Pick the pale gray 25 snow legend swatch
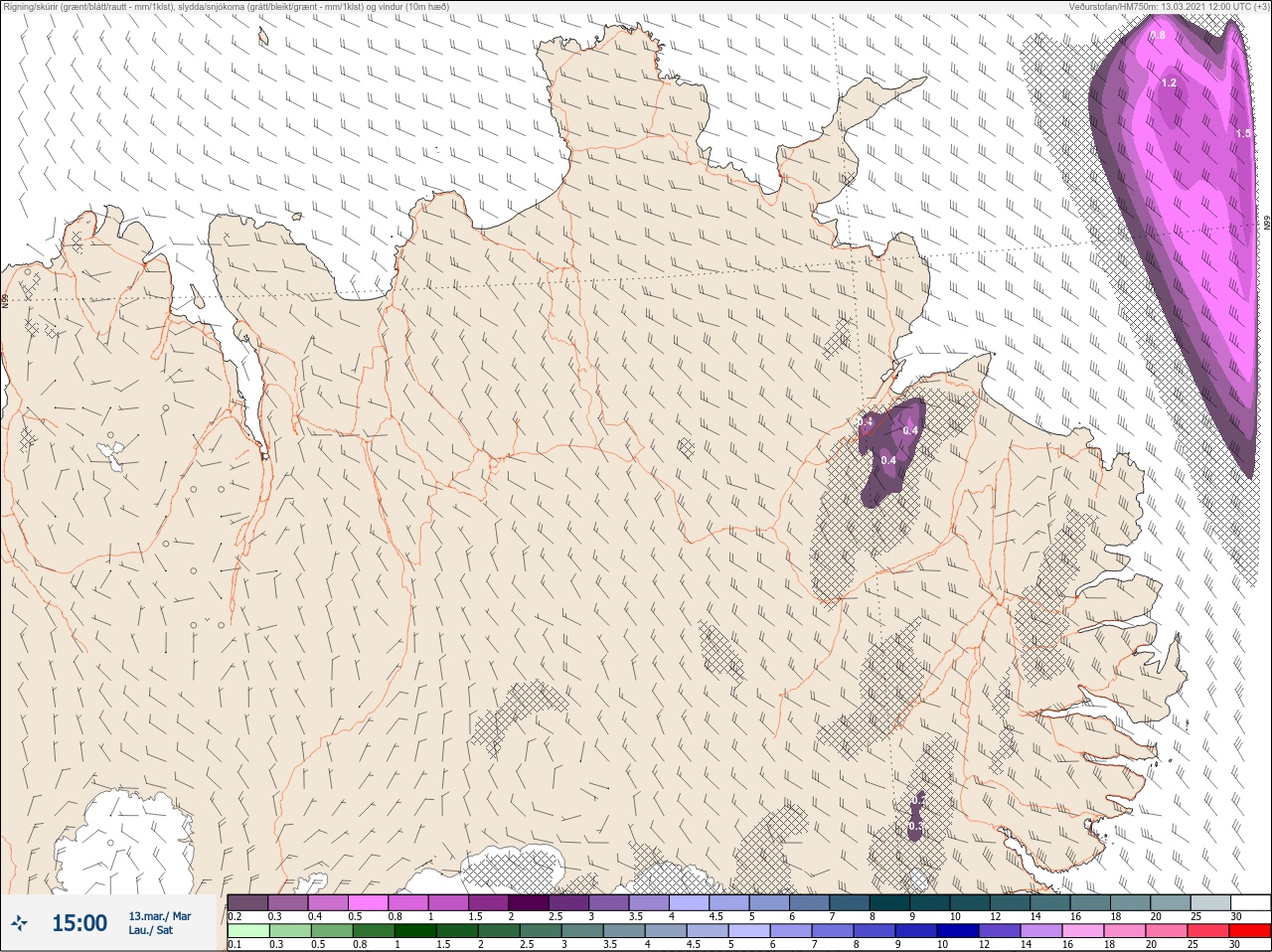The width and height of the screenshot is (1272, 952). [x=1210, y=902]
